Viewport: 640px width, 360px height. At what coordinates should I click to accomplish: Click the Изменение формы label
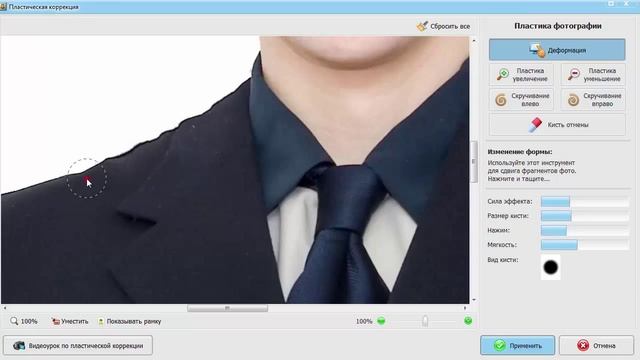click(x=520, y=152)
